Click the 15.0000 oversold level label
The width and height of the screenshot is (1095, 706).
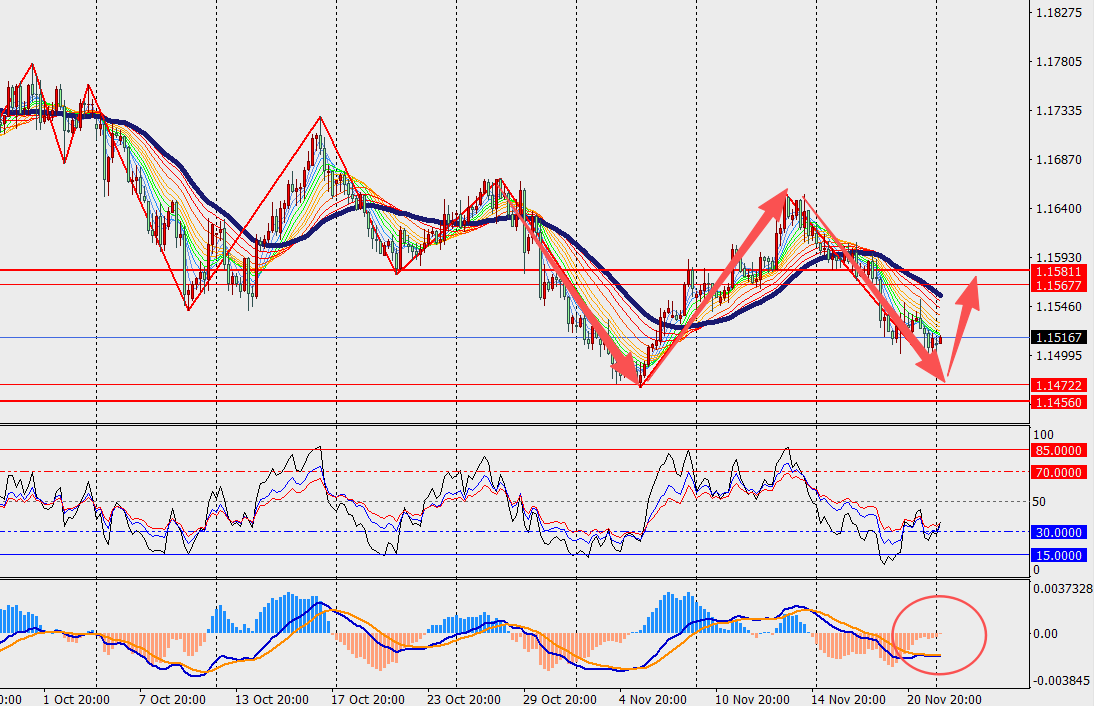click(x=1058, y=555)
